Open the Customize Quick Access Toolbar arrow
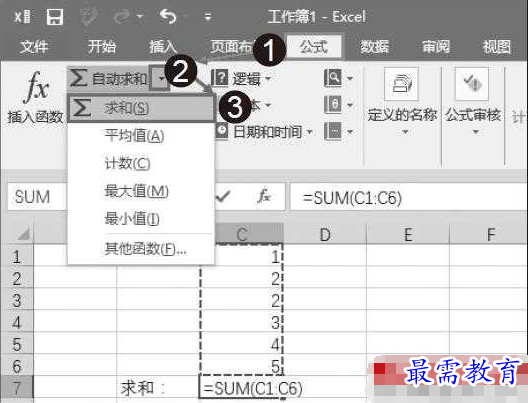This screenshot has width=528, height=403. coord(208,16)
